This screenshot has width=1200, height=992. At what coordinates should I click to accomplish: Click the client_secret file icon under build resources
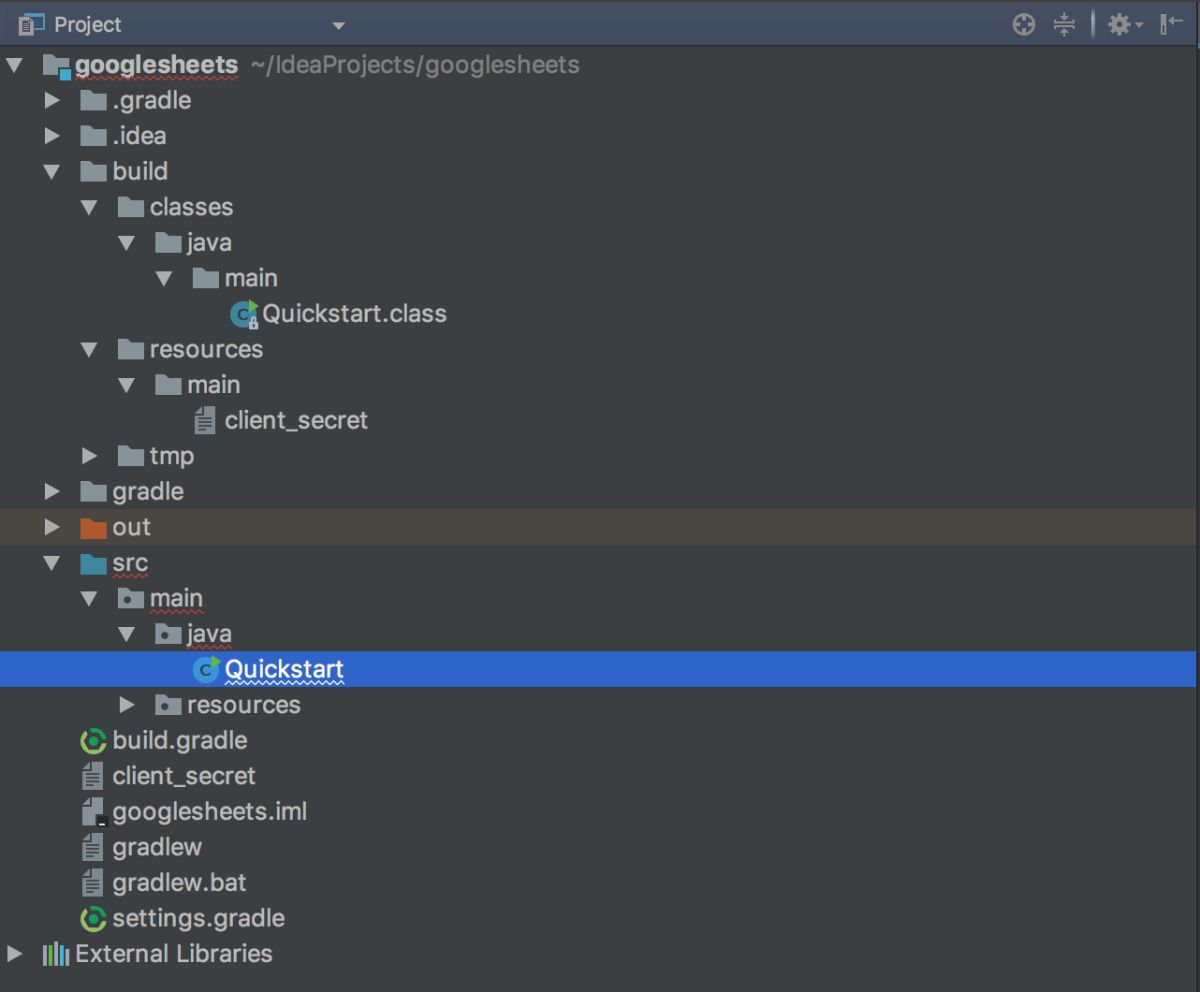coord(205,420)
